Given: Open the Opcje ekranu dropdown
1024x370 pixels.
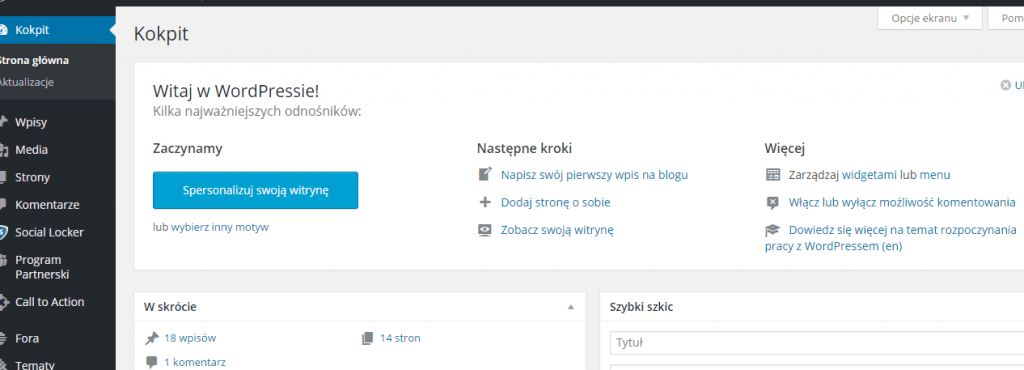Looking at the screenshot, I should click(x=930, y=18).
